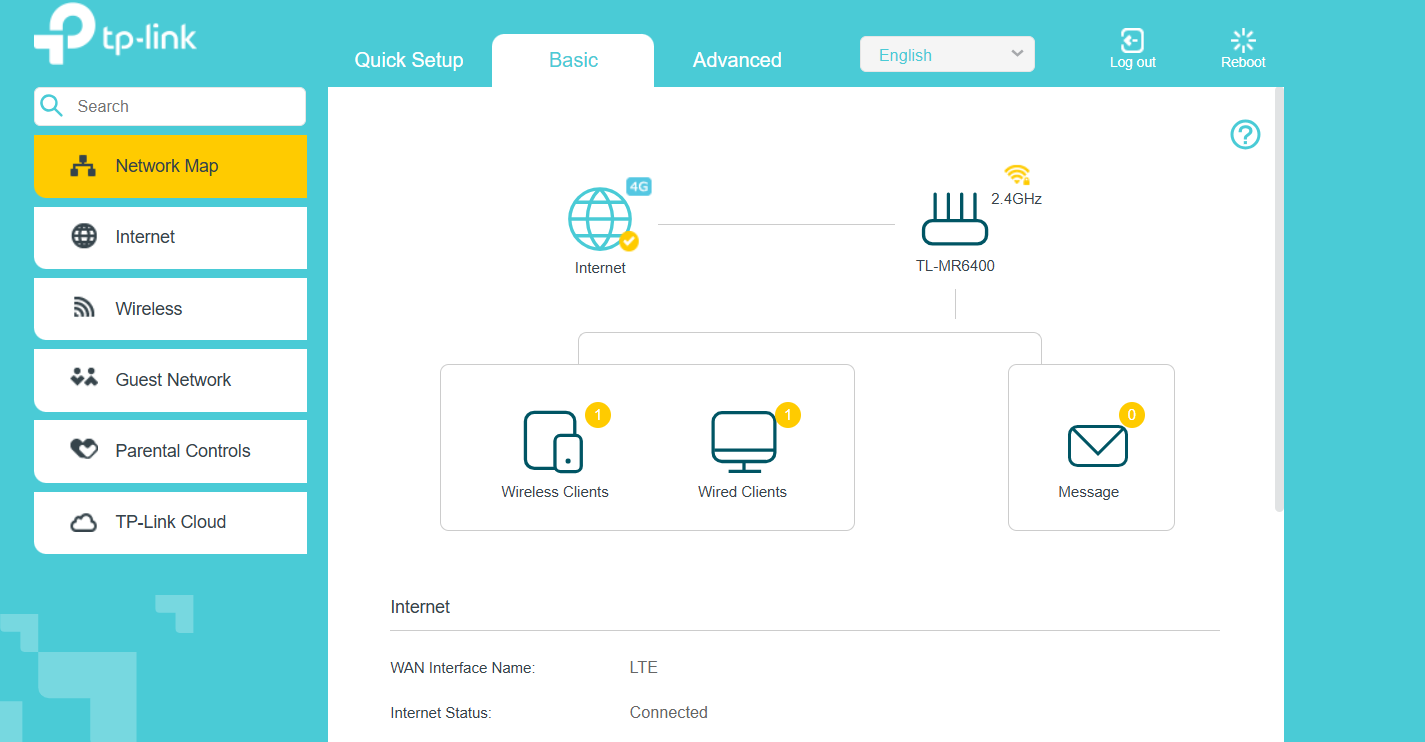
Task: Click the Internet globe icon in network map
Action: pyautogui.click(x=600, y=219)
